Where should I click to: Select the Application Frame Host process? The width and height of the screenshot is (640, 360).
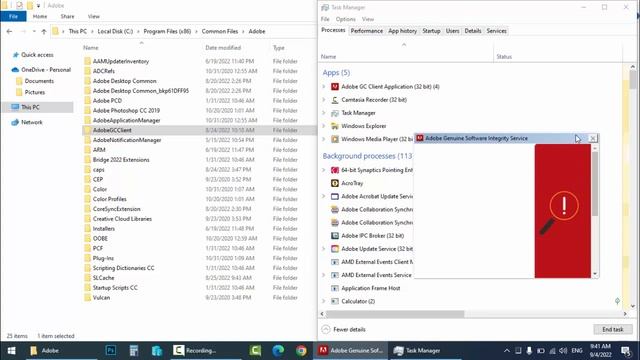pyautogui.click(x=371, y=288)
